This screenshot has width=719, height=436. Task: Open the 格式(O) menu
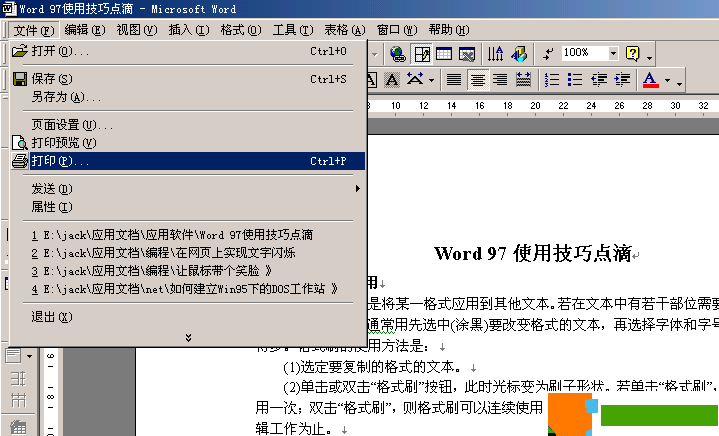point(241,30)
